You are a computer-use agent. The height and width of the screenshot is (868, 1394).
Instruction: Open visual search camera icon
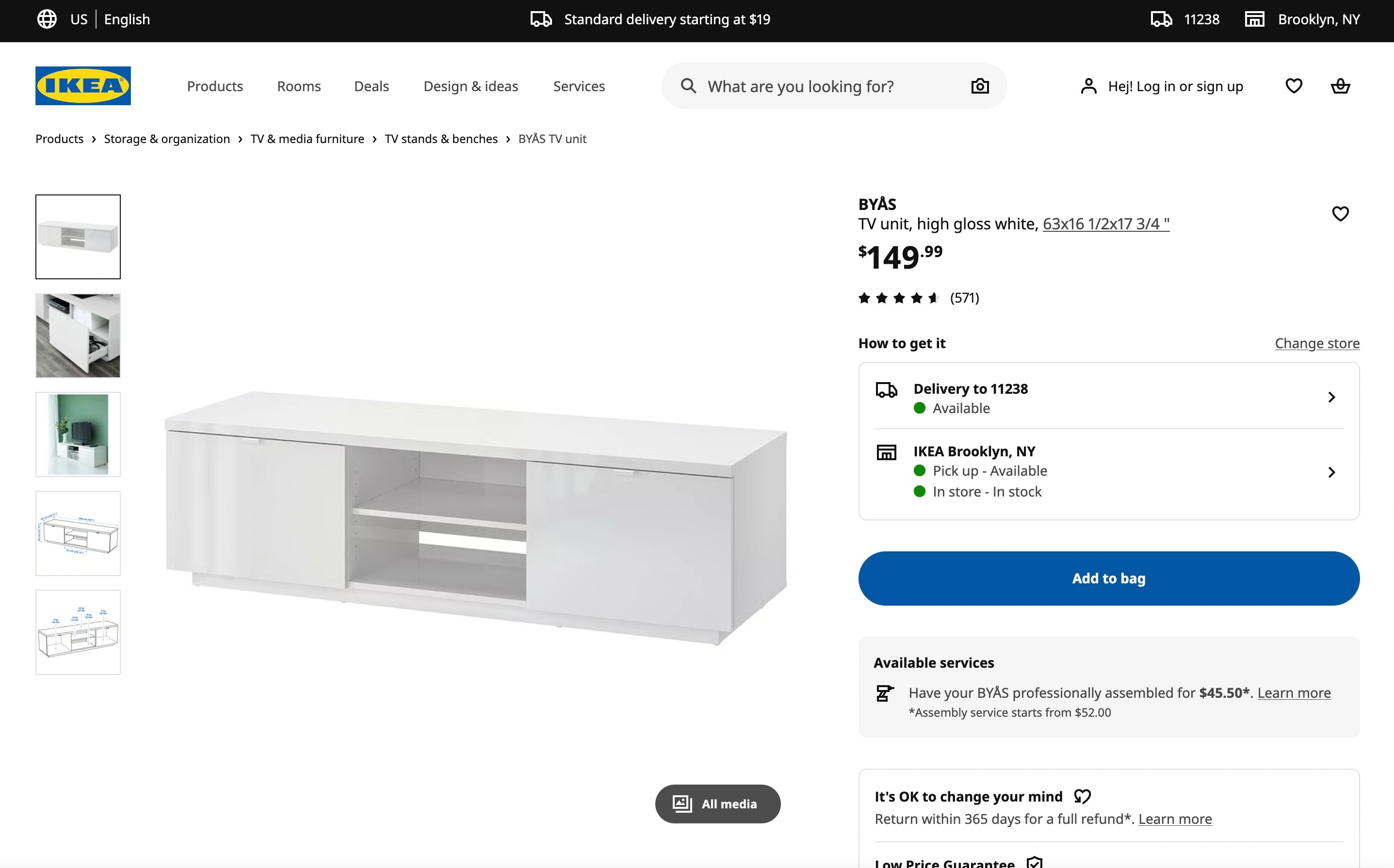point(979,86)
